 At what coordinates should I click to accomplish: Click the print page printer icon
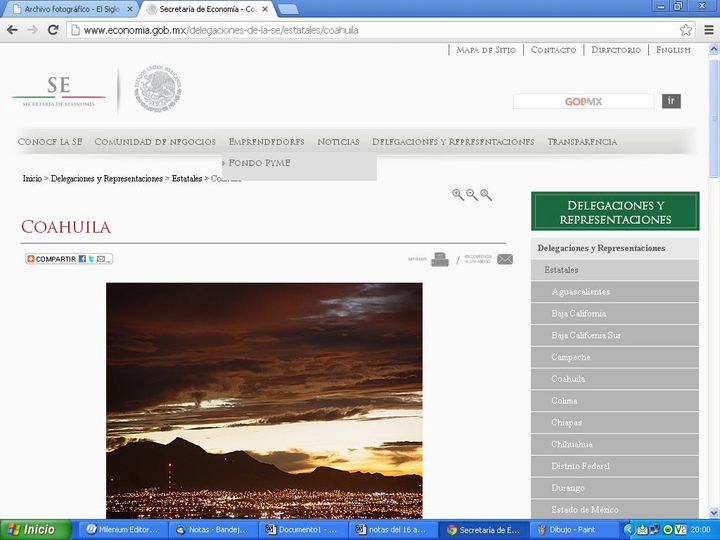click(439, 260)
